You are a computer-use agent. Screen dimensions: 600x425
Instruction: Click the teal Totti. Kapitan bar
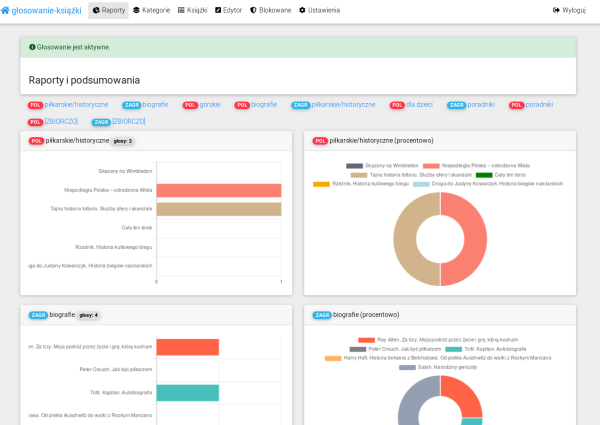(187, 393)
